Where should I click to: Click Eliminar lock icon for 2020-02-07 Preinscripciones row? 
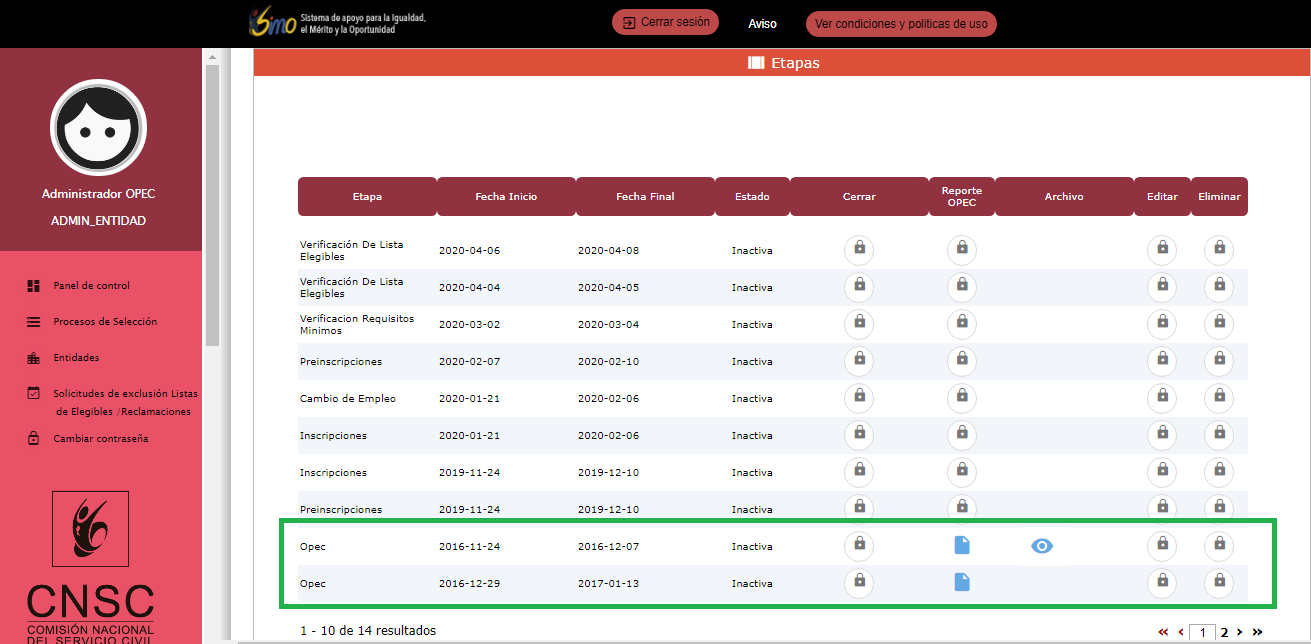coord(1219,361)
